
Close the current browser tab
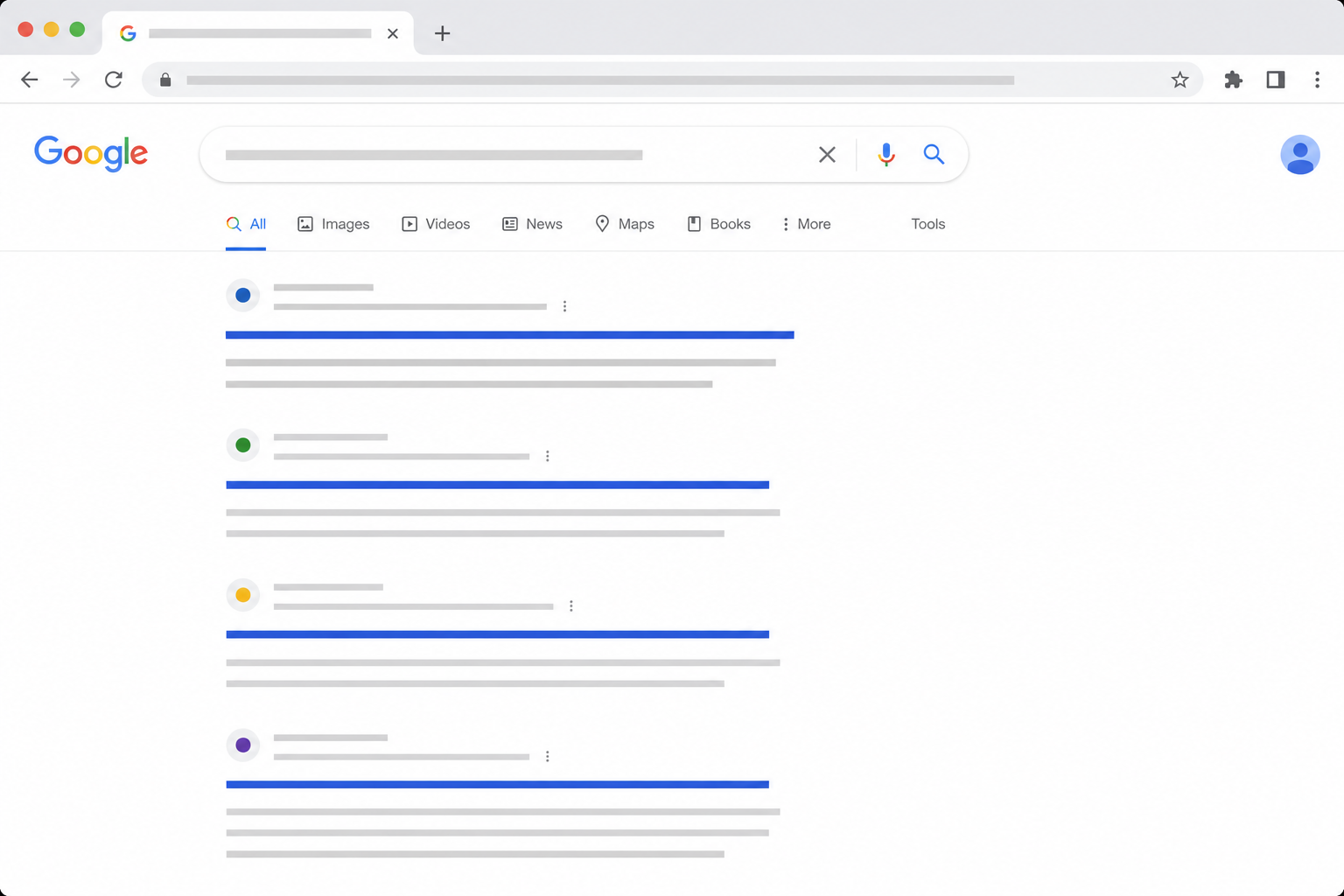(393, 33)
